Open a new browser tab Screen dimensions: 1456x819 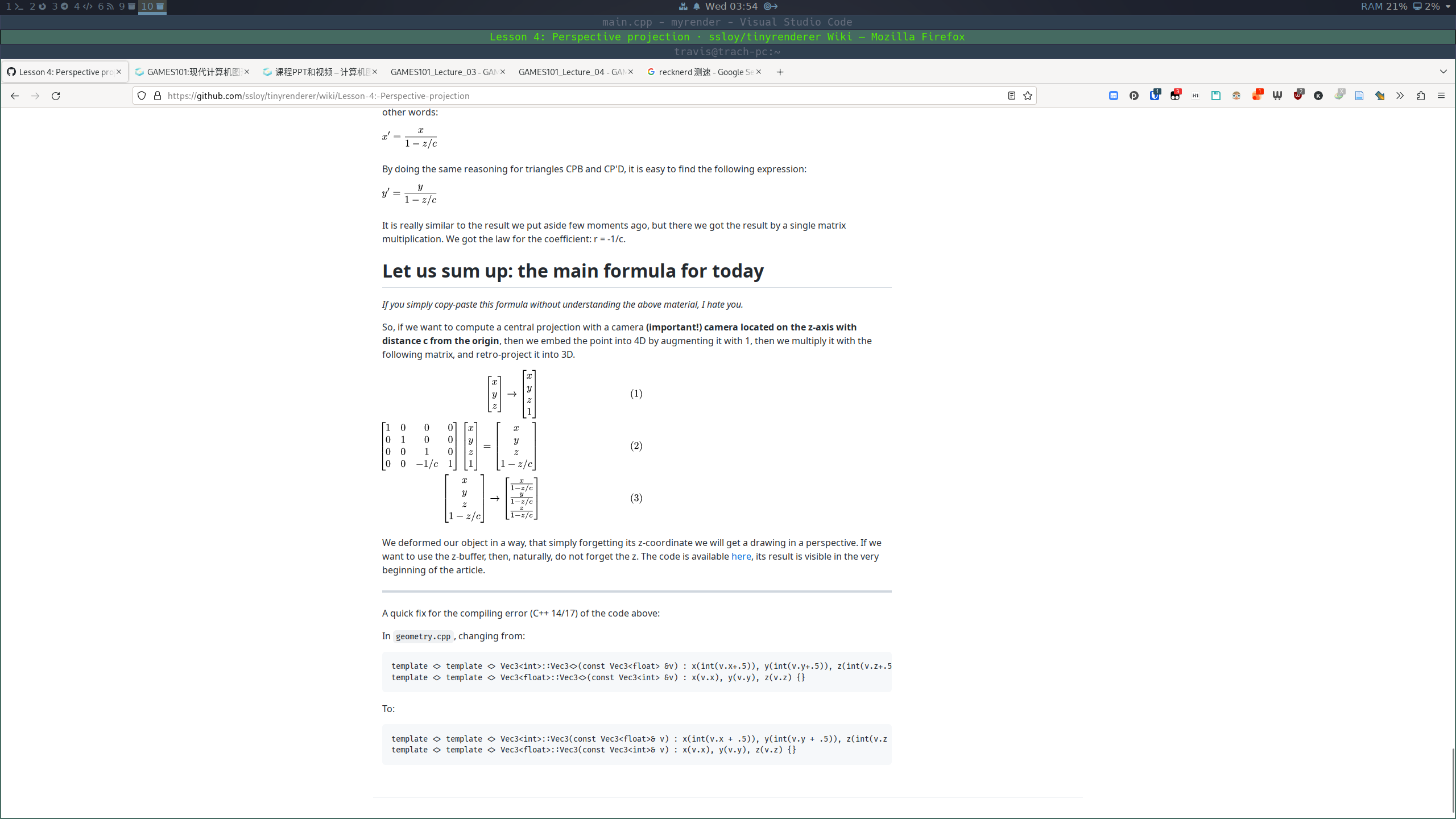coord(780,72)
